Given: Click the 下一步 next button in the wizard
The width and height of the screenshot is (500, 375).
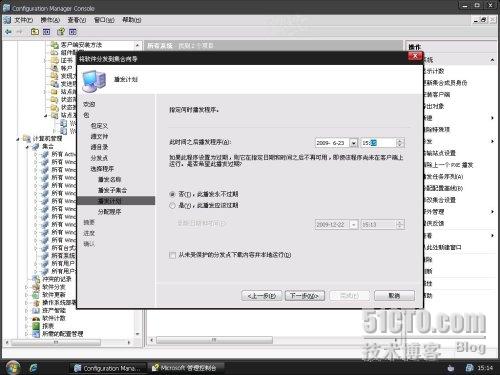Looking at the screenshot, I should point(305,296).
